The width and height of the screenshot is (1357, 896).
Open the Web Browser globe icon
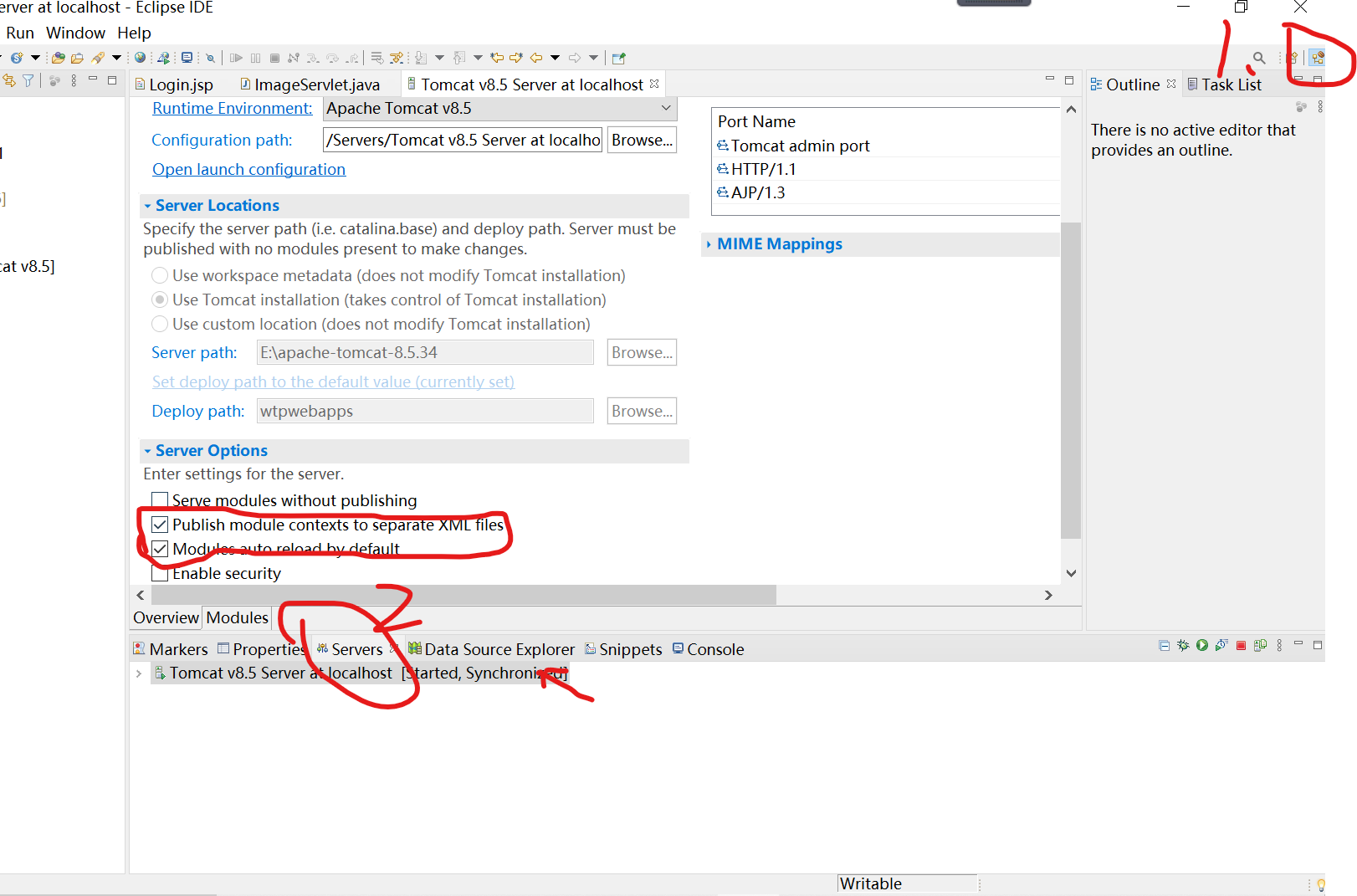coord(140,58)
